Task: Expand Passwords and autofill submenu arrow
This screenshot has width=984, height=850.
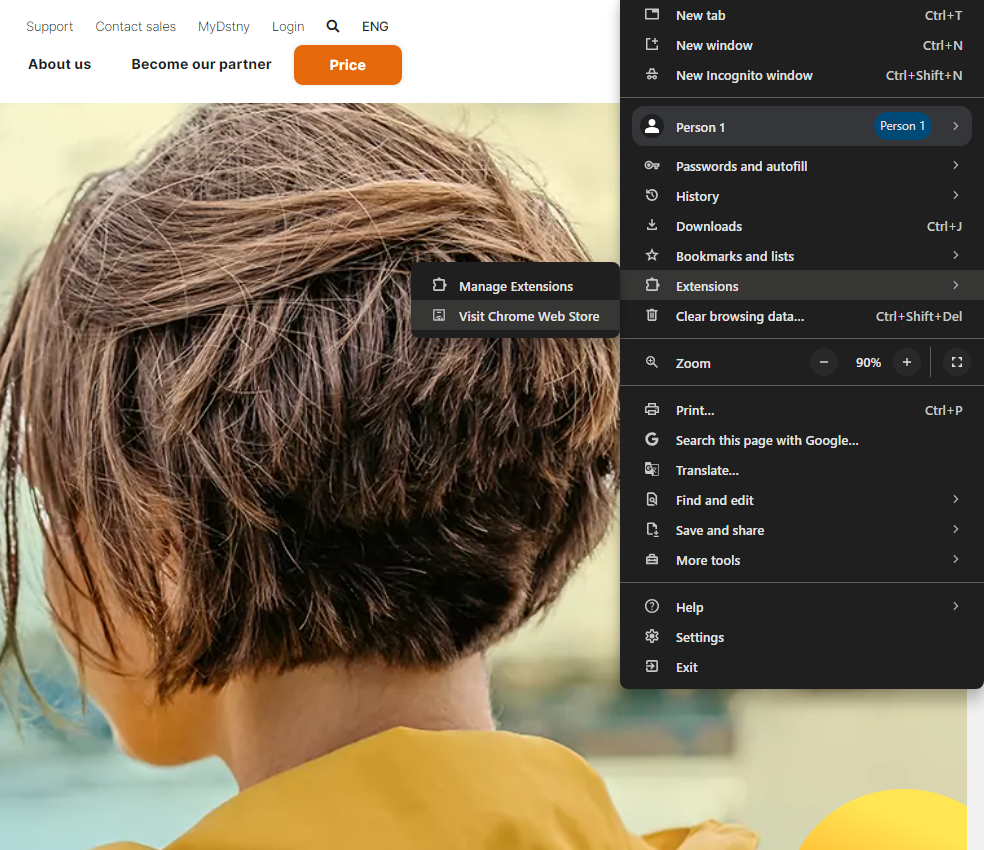Action: coord(955,165)
